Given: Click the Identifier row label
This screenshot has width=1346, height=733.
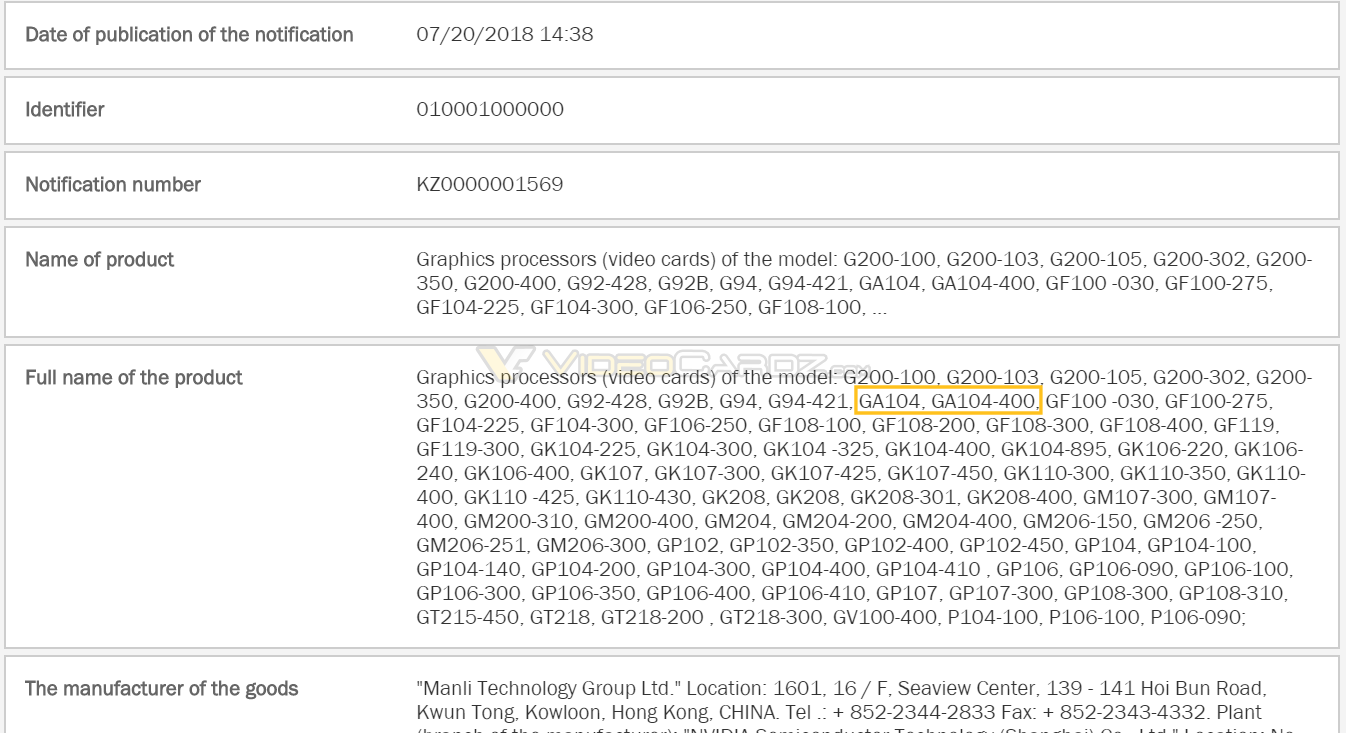Looking at the screenshot, I should 65,110.
